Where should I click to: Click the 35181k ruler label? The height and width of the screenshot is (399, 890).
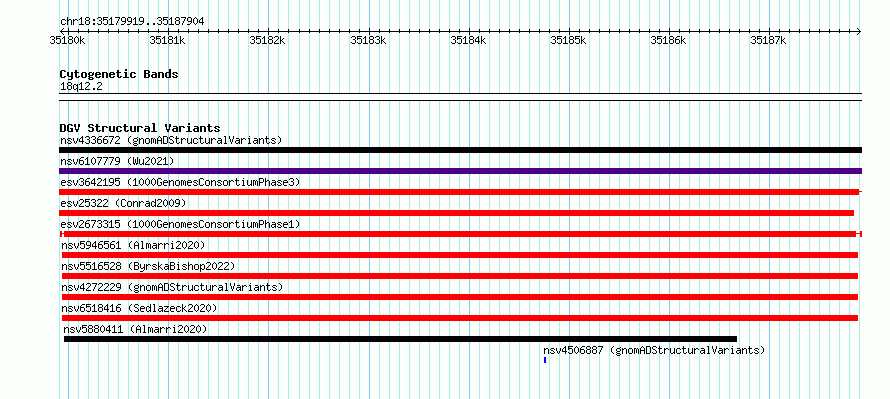tap(167, 40)
